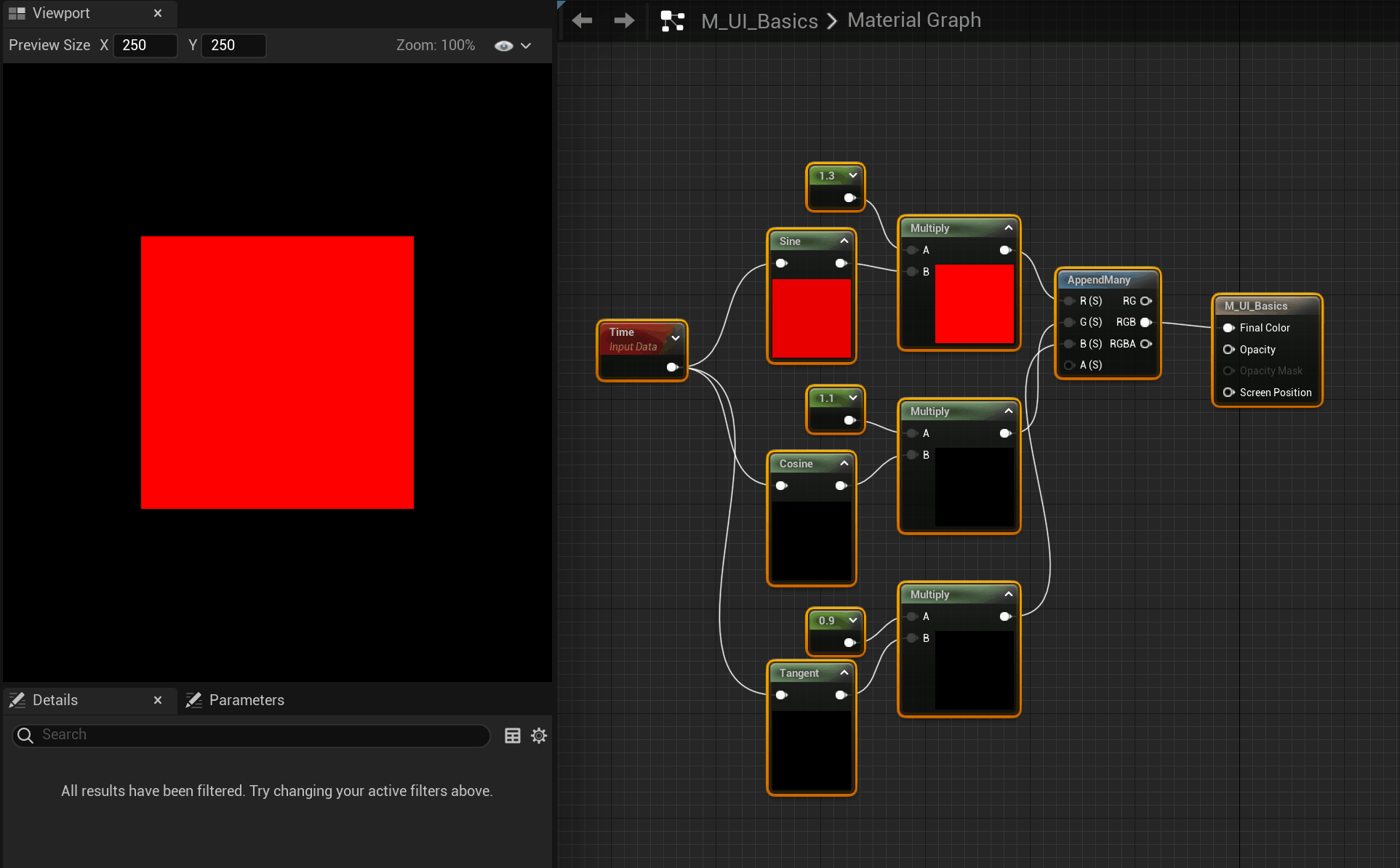Click the back navigation arrow

click(x=582, y=20)
